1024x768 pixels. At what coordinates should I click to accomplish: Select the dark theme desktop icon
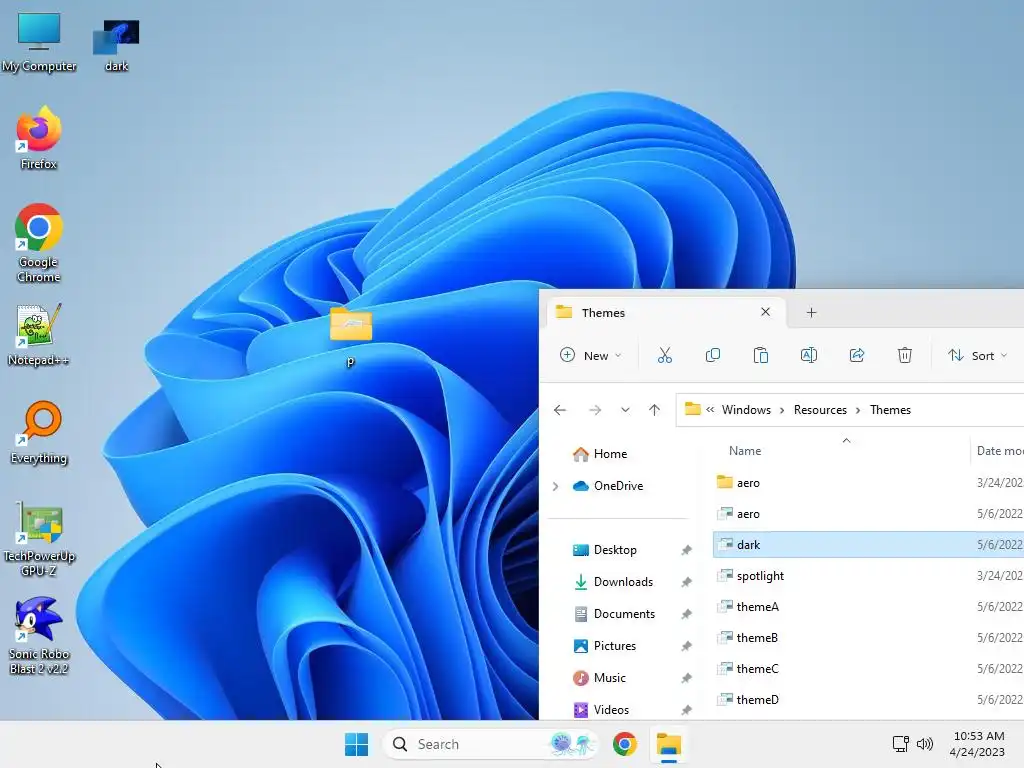[x=116, y=44]
